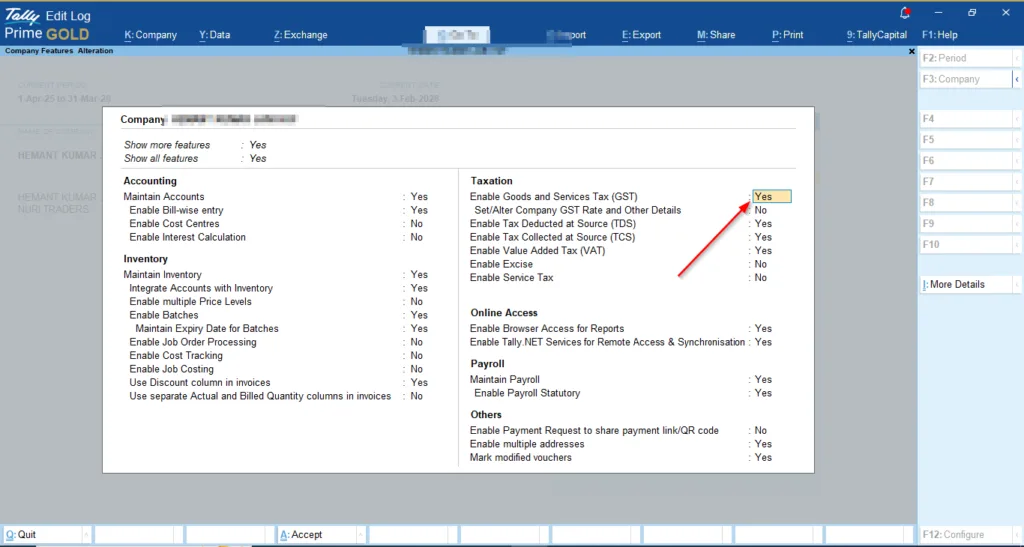Expand the arrow beside I: More Details
This screenshot has width=1024, height=547.
(x=1017, y=285)
